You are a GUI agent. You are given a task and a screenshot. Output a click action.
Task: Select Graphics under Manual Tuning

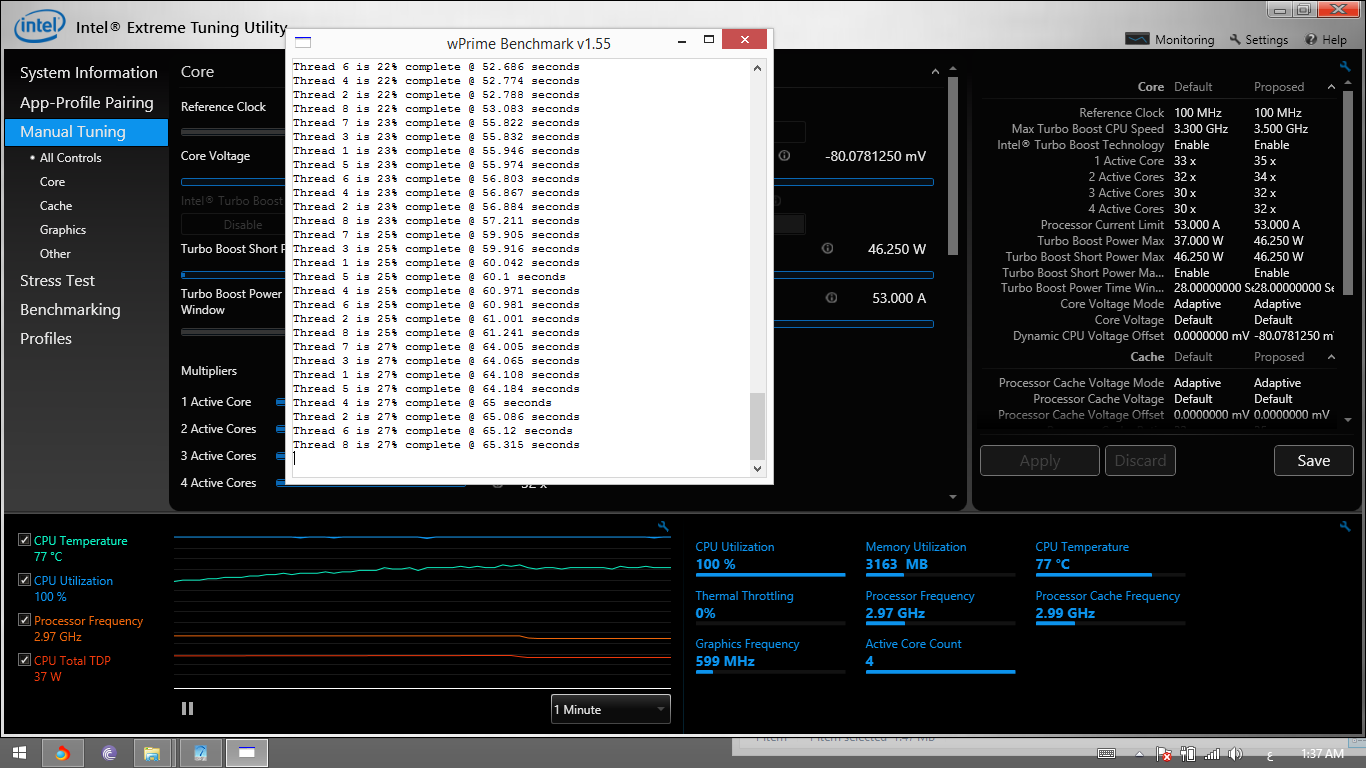point(63,230)
